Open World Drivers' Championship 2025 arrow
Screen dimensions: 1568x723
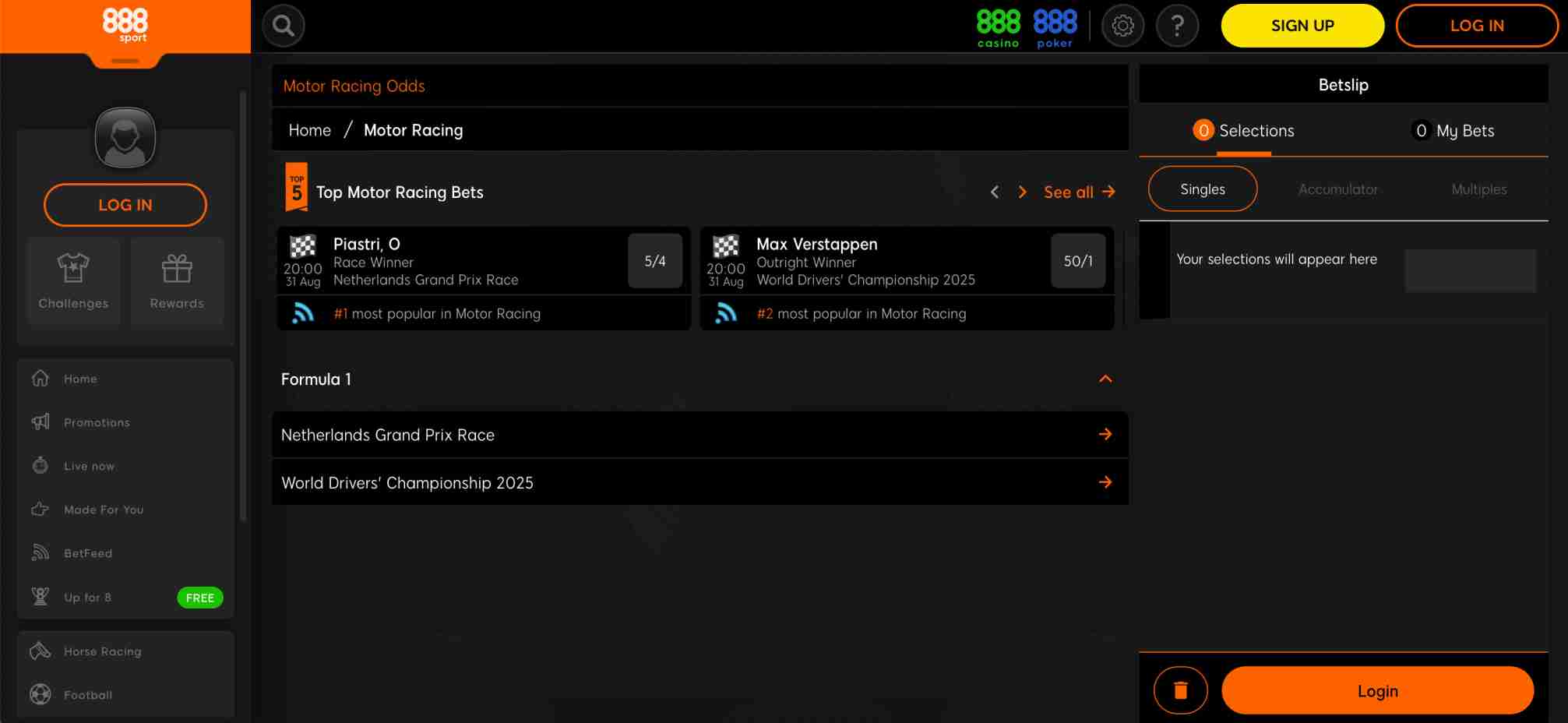point(1105,482)
